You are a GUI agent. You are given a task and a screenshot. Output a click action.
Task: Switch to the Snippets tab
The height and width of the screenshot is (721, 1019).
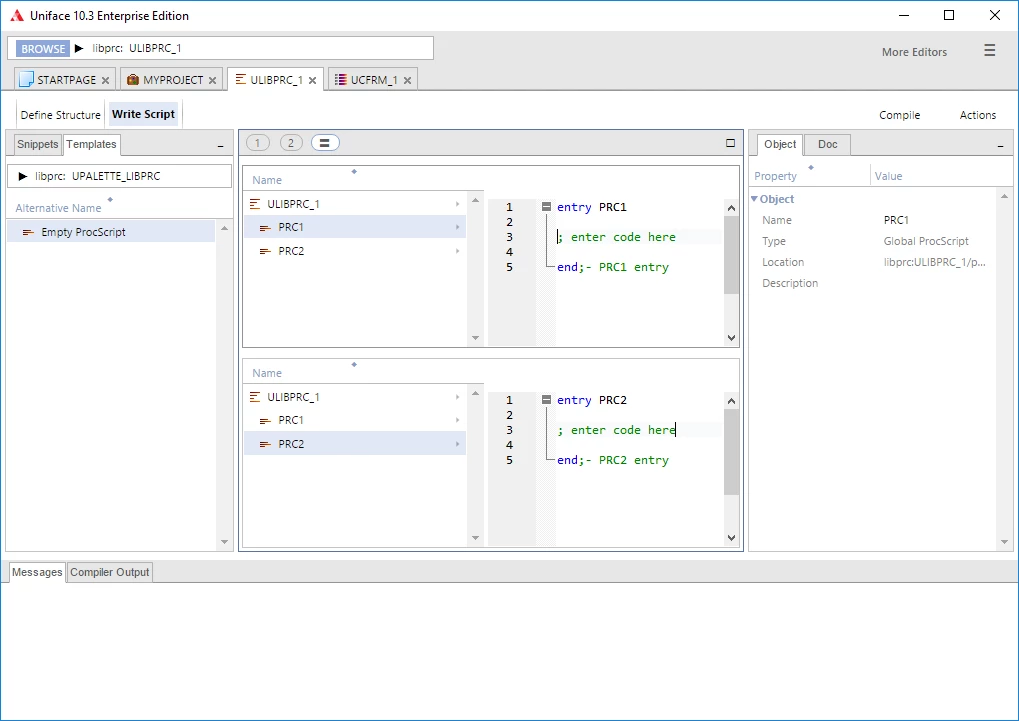coord(37,144)
